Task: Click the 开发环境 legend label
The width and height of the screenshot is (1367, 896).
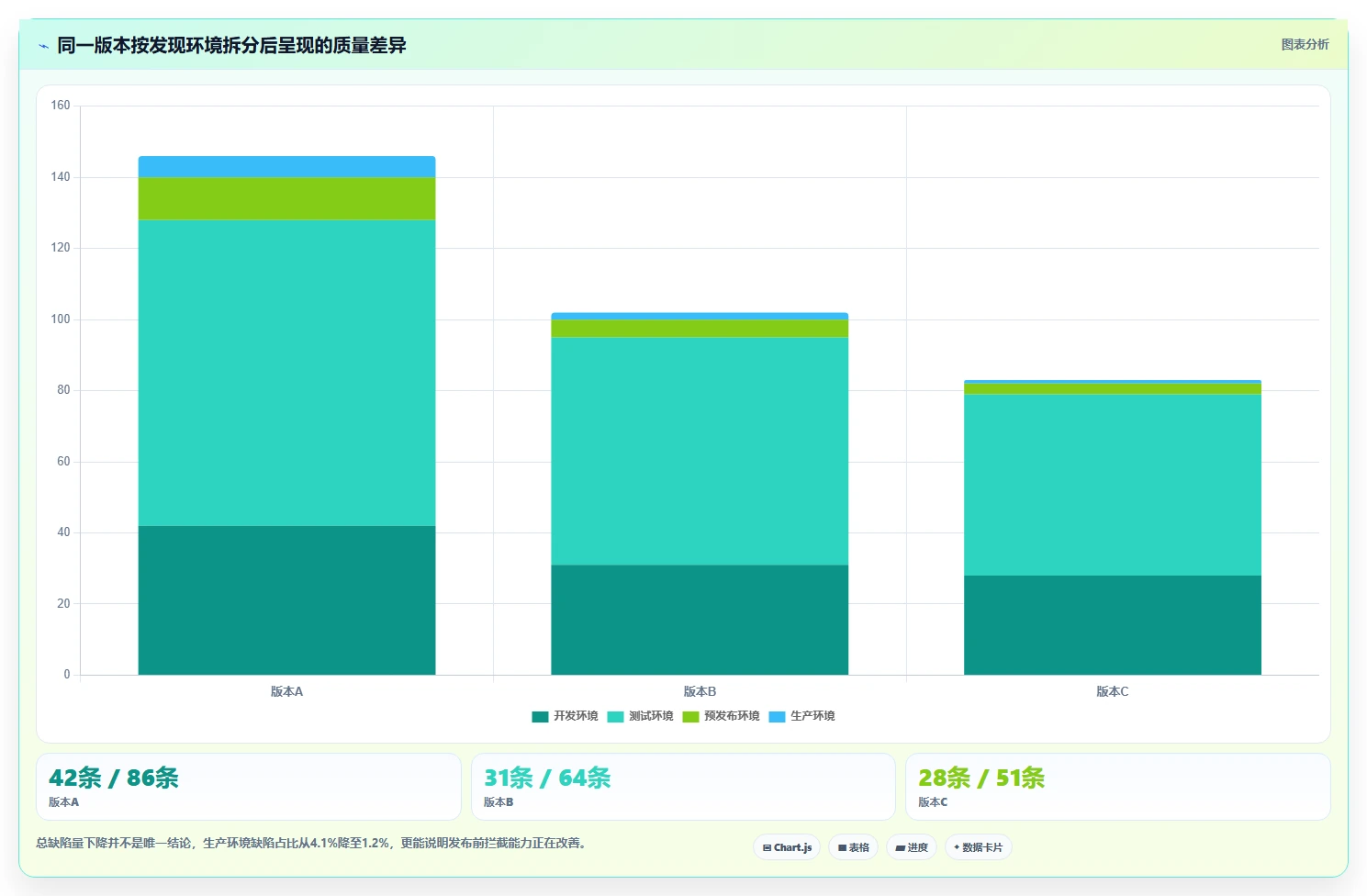Action: point(576,716)
